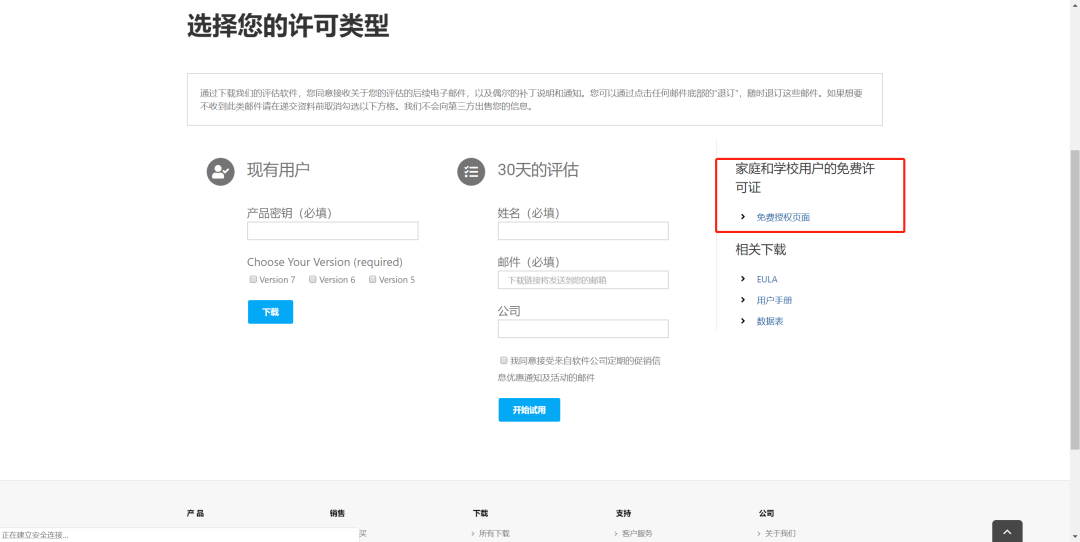
Task: Click the 邮件 (必填) email field
Action: 583,280
